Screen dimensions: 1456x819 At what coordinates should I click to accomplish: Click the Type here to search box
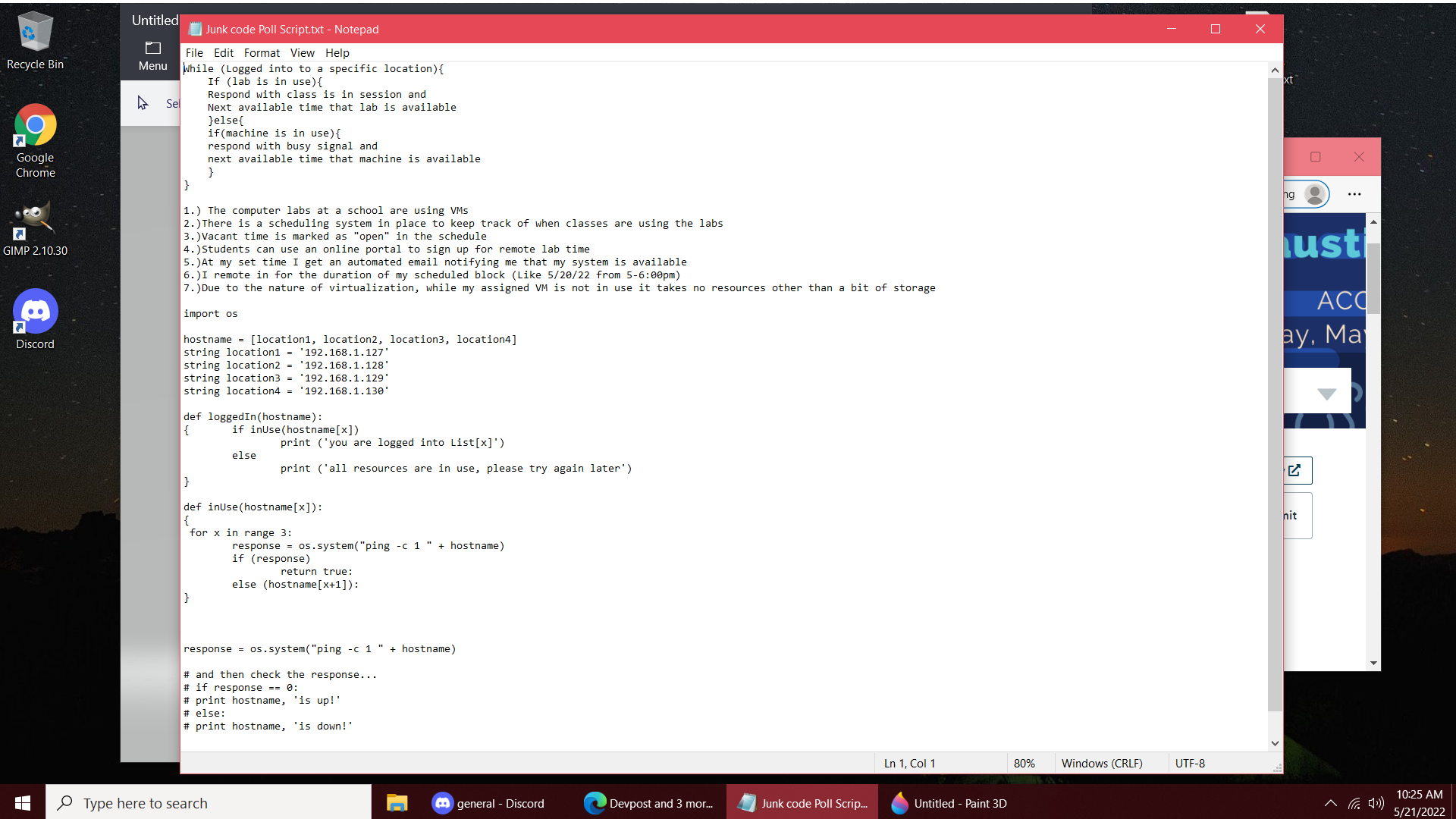click(x=209, y=803)
